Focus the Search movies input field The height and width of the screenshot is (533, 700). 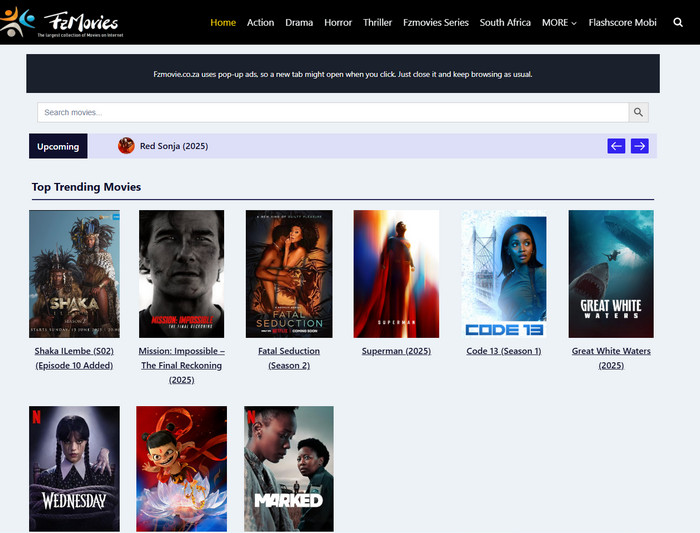tap(333, 112)
